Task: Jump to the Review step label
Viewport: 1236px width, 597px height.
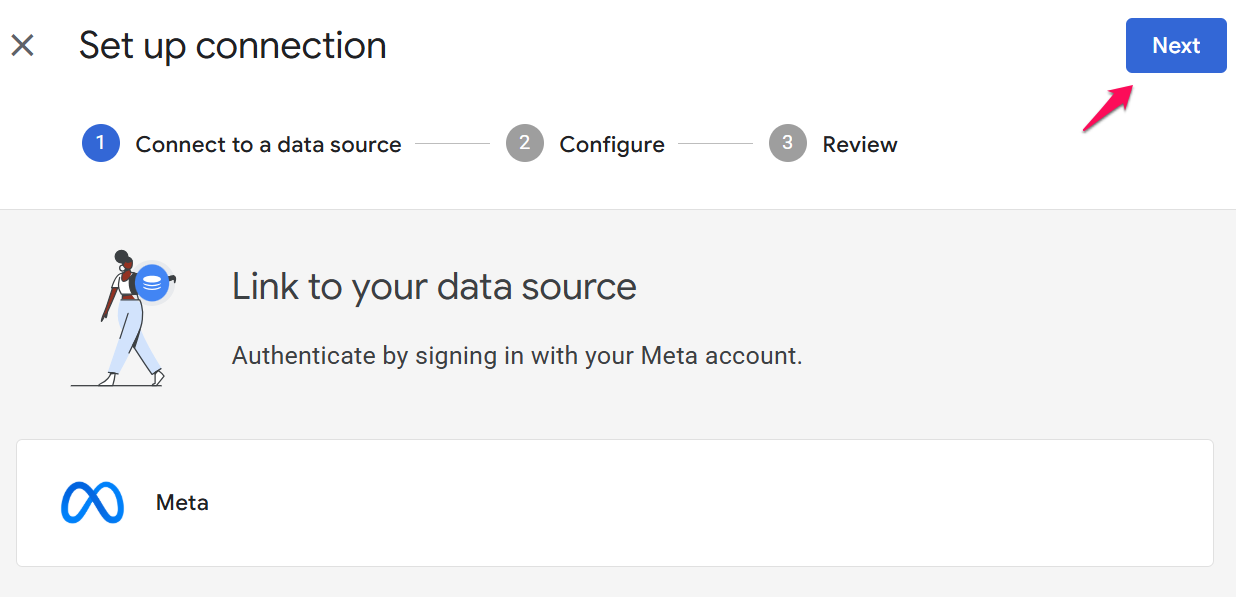Action: [859, 145]
